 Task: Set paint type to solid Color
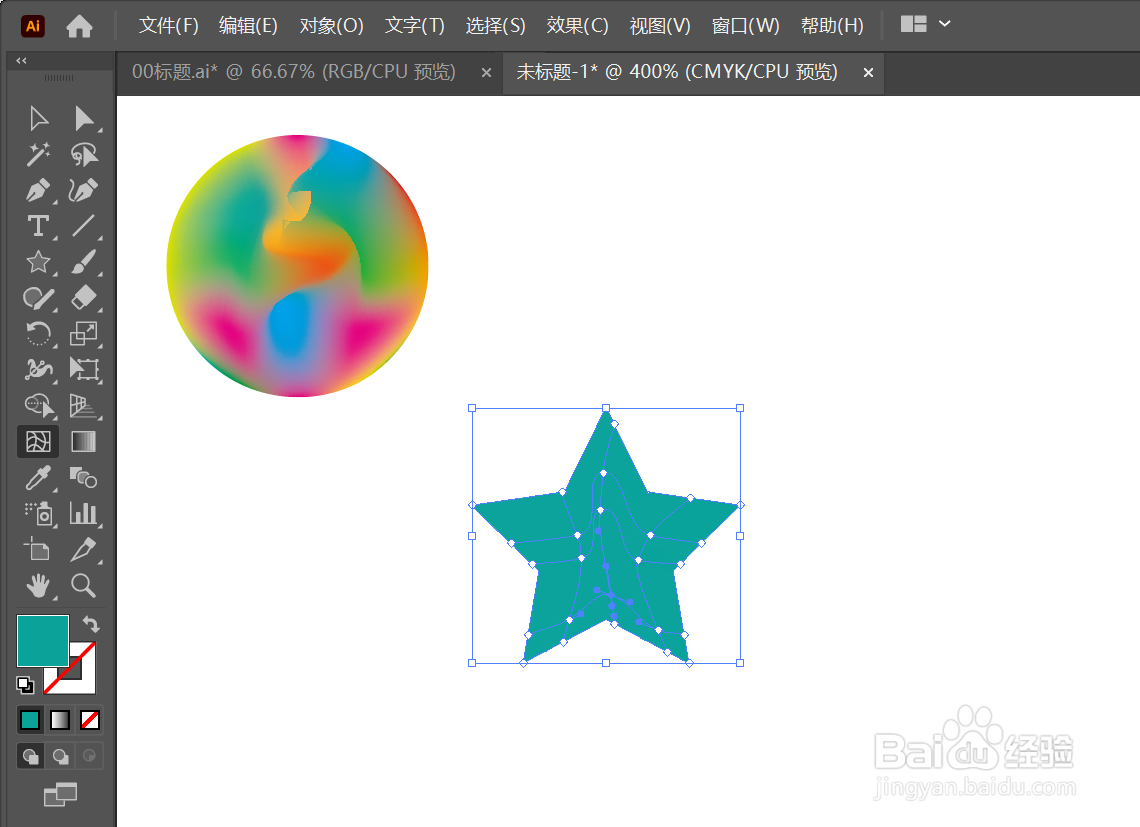click(31, 720)
